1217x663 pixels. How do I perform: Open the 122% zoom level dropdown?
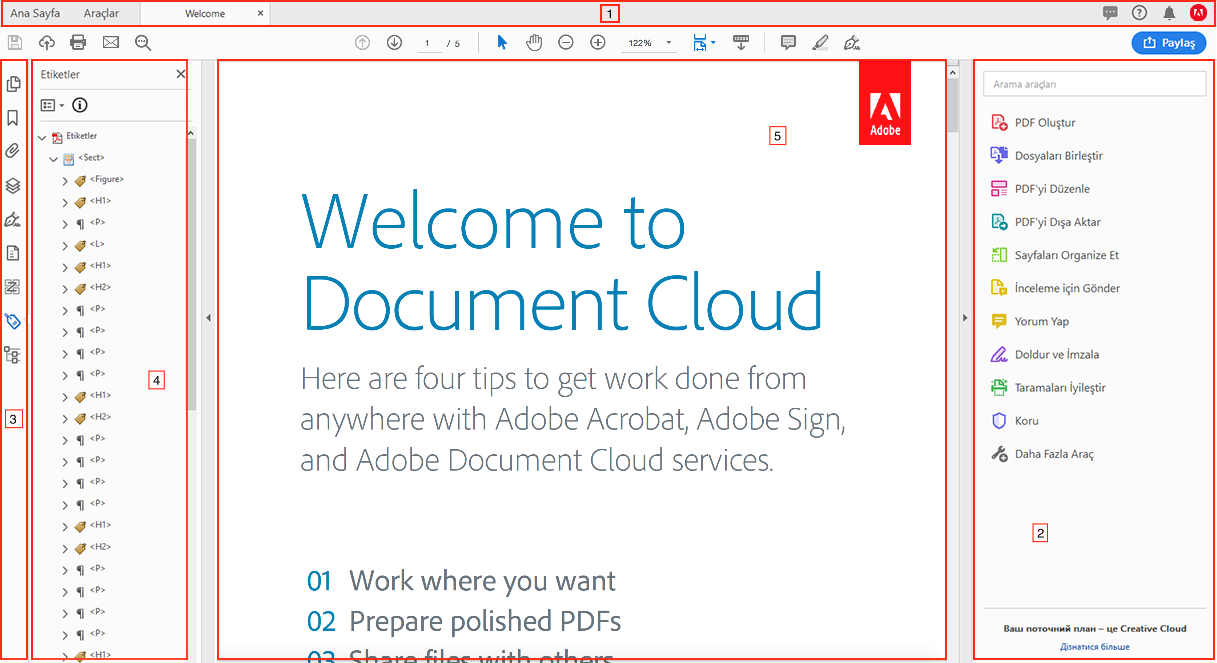point(668,43)
